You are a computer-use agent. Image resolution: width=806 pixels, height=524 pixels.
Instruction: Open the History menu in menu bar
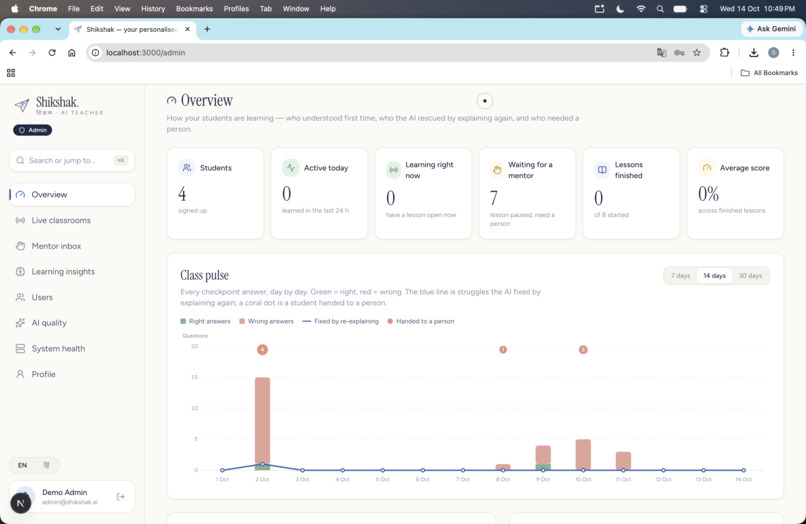[153, 9]
